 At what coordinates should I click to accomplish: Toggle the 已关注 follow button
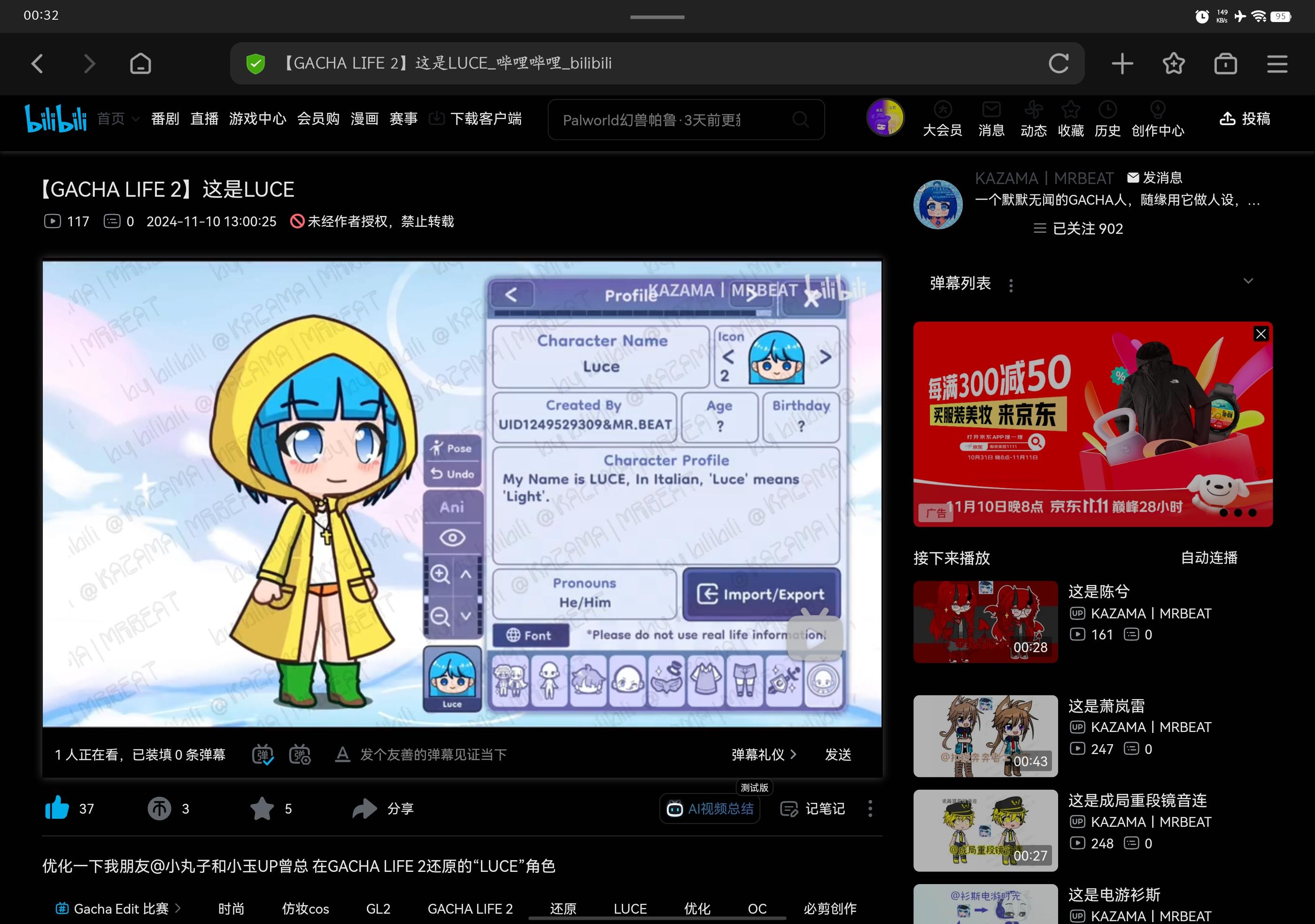tap(1078, 229)
